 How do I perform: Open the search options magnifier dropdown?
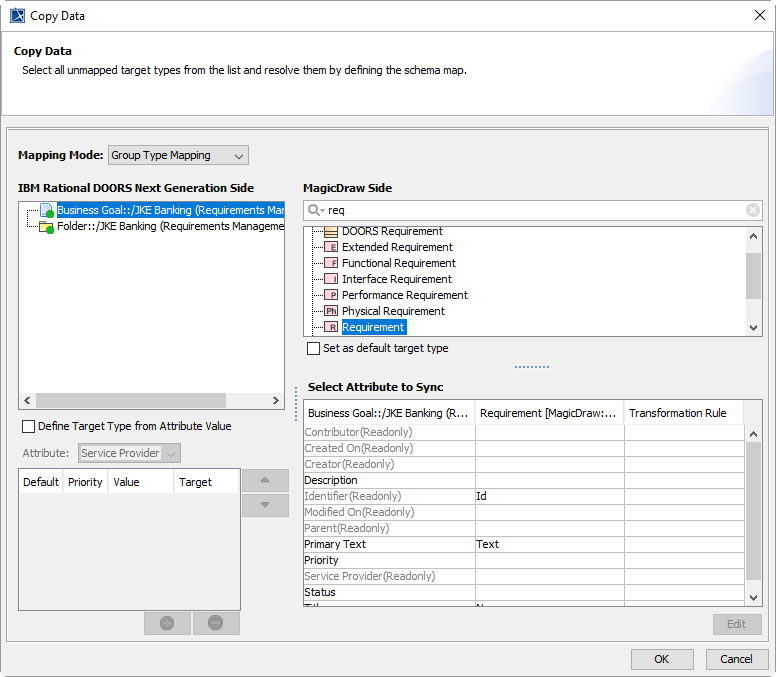[316, 210]
